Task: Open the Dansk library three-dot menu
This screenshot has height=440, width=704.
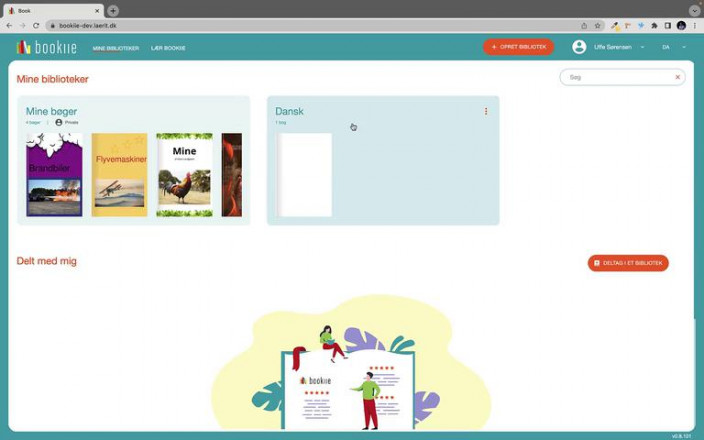Action: 486,112
